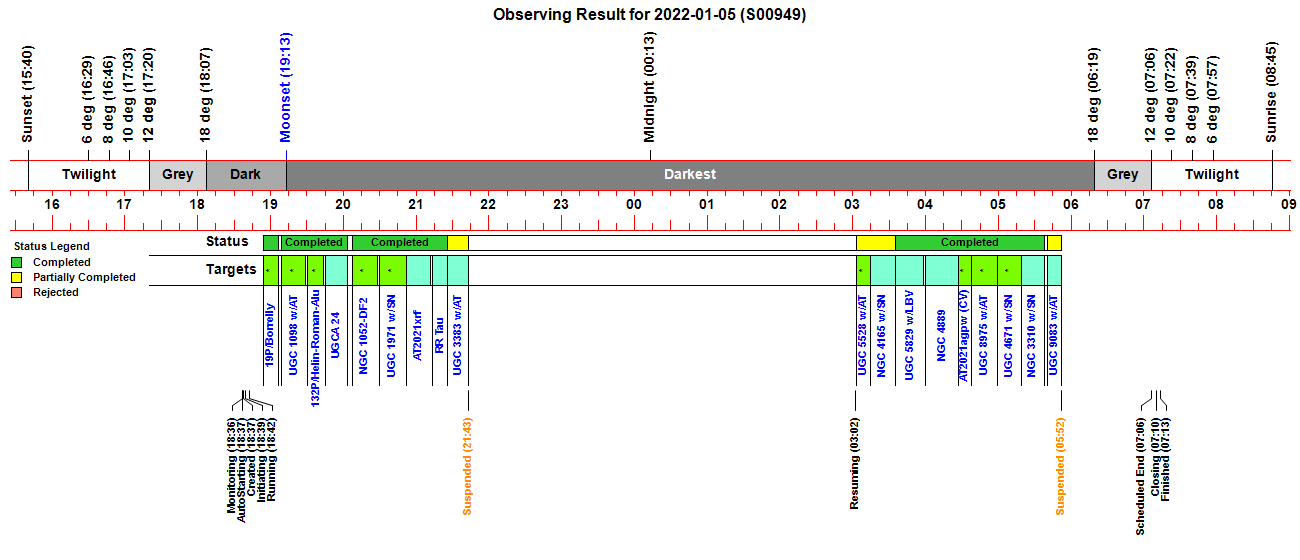Click the AT2021xrf target label

coord(418,334)
